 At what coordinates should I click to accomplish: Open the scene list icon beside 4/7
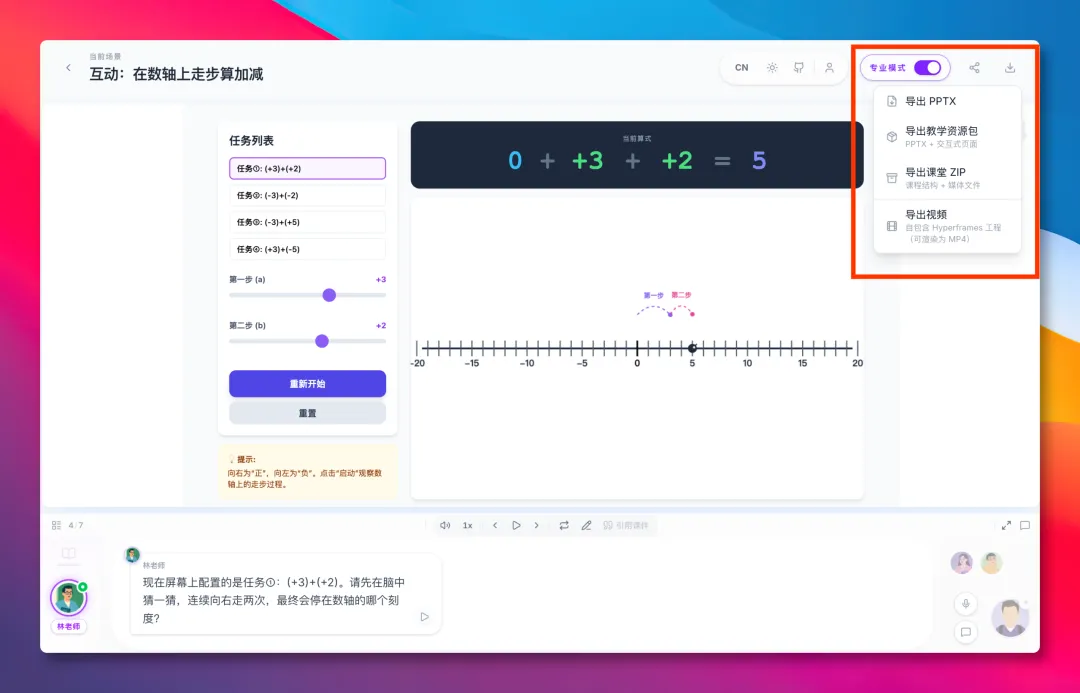click(x=56, y=525)
